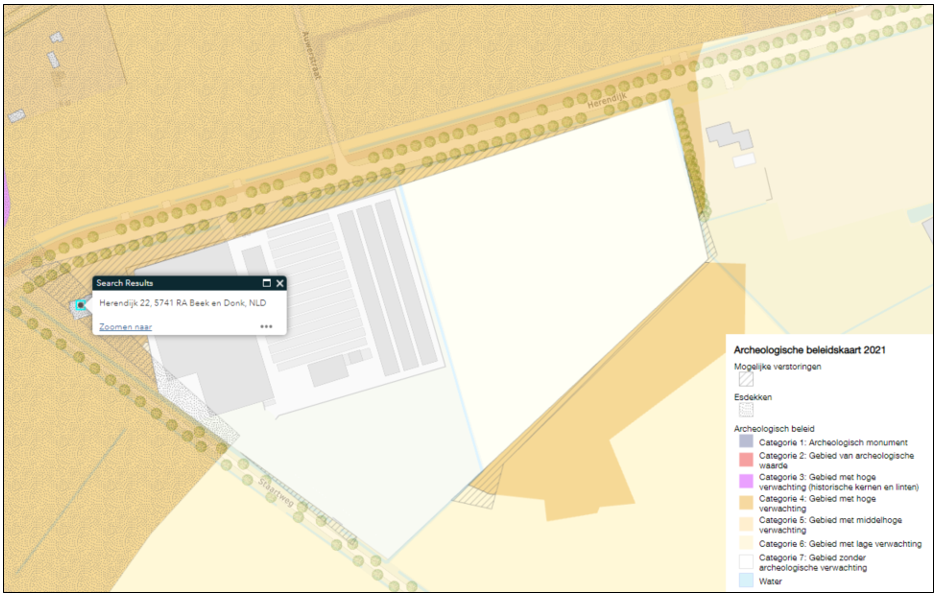
Task: Click the Water light-blue legend swatch
Action: point(746,580)
